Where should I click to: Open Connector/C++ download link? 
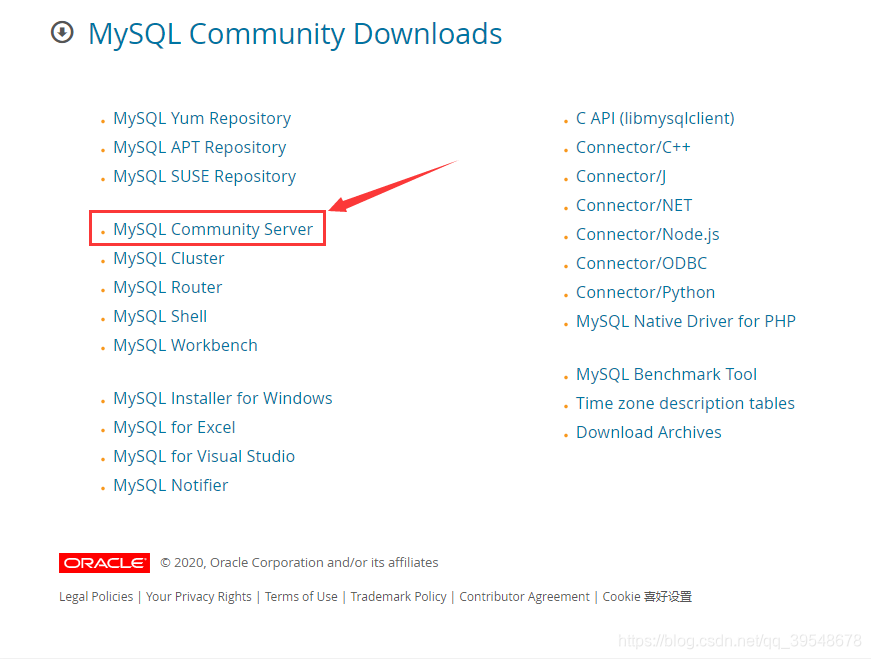(x=633, y=147)
